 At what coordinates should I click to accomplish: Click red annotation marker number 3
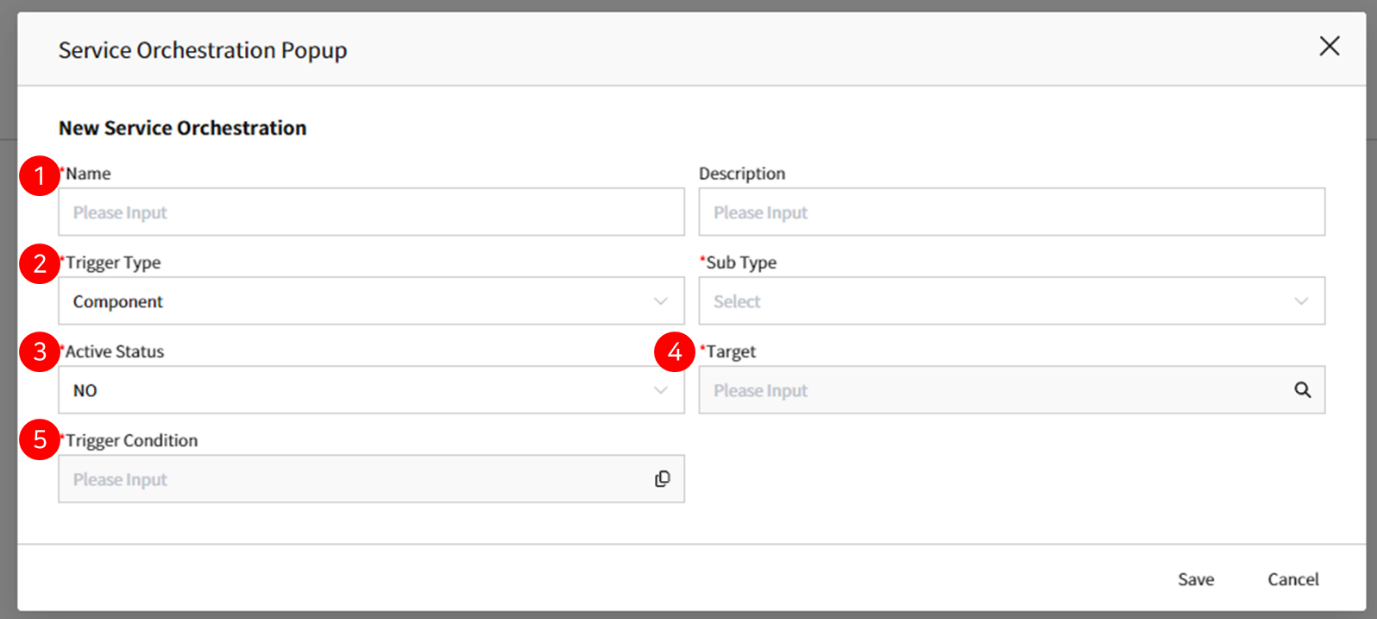pos(40,354)
